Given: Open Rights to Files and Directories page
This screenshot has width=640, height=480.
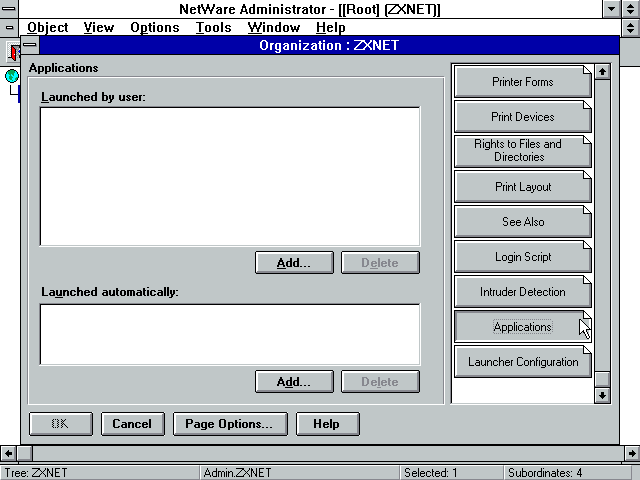Looking at the screenshot, I should (x=523, y=151).
